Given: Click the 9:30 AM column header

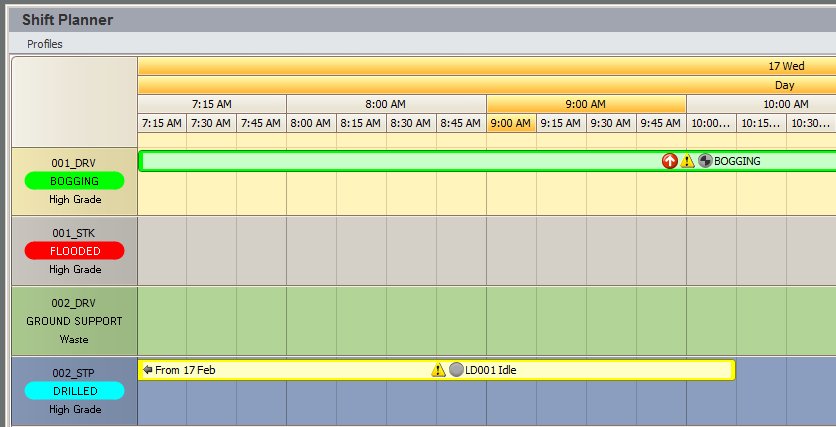Looking at the screenshot, I should pos(611,123).
